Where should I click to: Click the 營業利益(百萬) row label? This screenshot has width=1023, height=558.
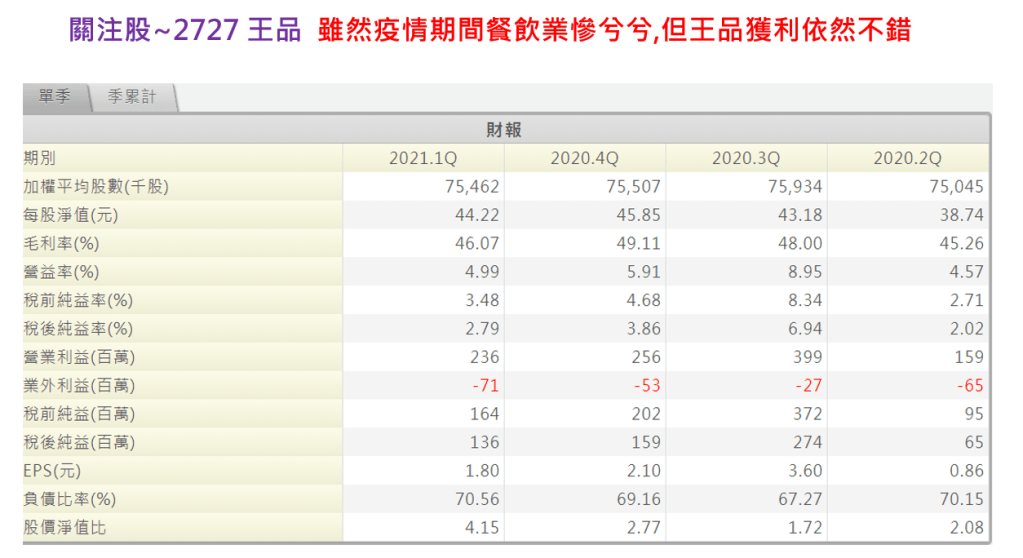[78, 357]
